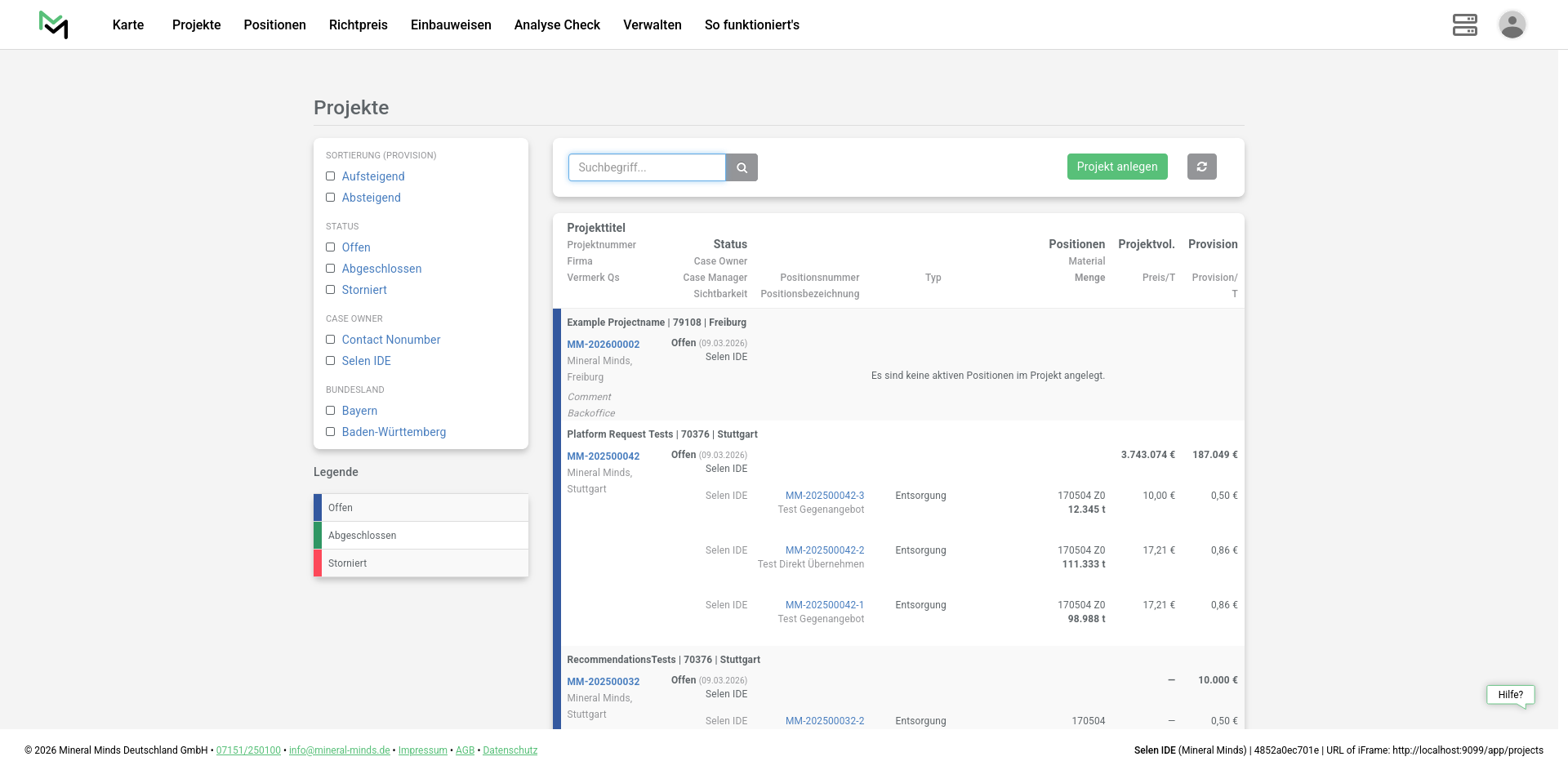Enable Aufsteigend sorting checkbox
1568x770 pixels.
point(331,176)
